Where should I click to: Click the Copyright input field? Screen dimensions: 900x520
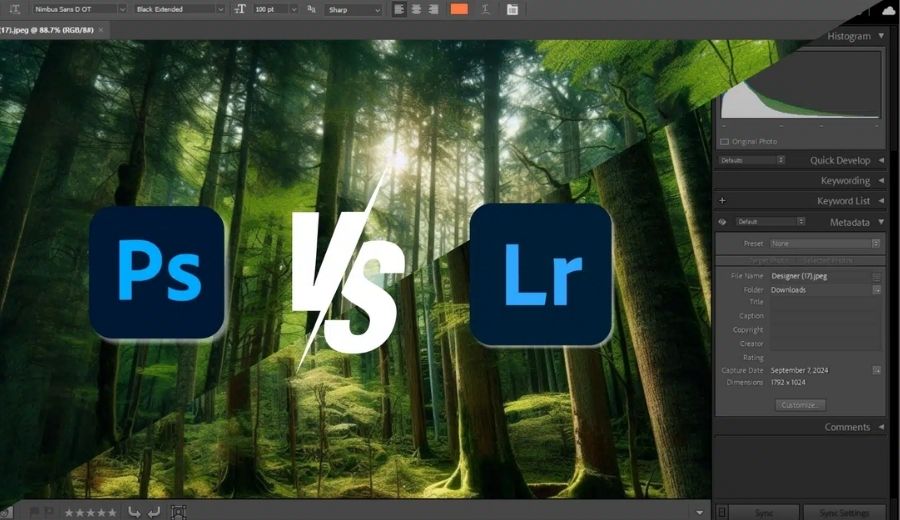pos(825,330)
